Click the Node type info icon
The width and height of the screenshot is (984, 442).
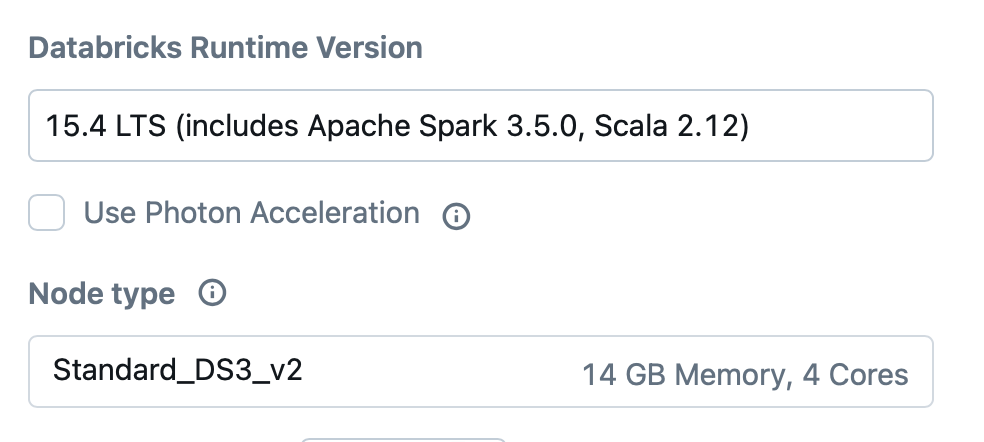pyautogui.click(x=212, y=293)
